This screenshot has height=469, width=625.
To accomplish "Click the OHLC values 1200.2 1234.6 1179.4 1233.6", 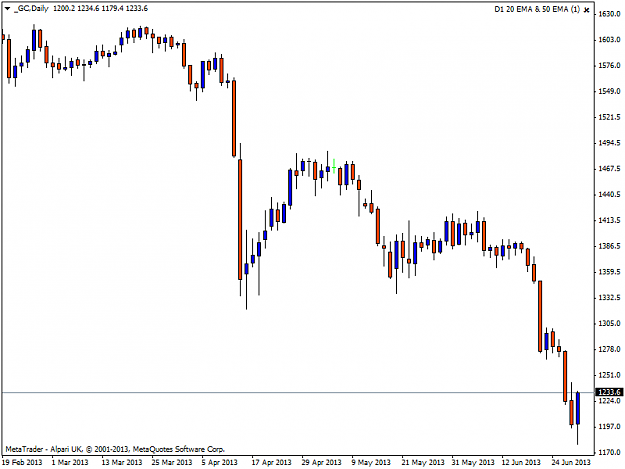I will coord(100,8).
